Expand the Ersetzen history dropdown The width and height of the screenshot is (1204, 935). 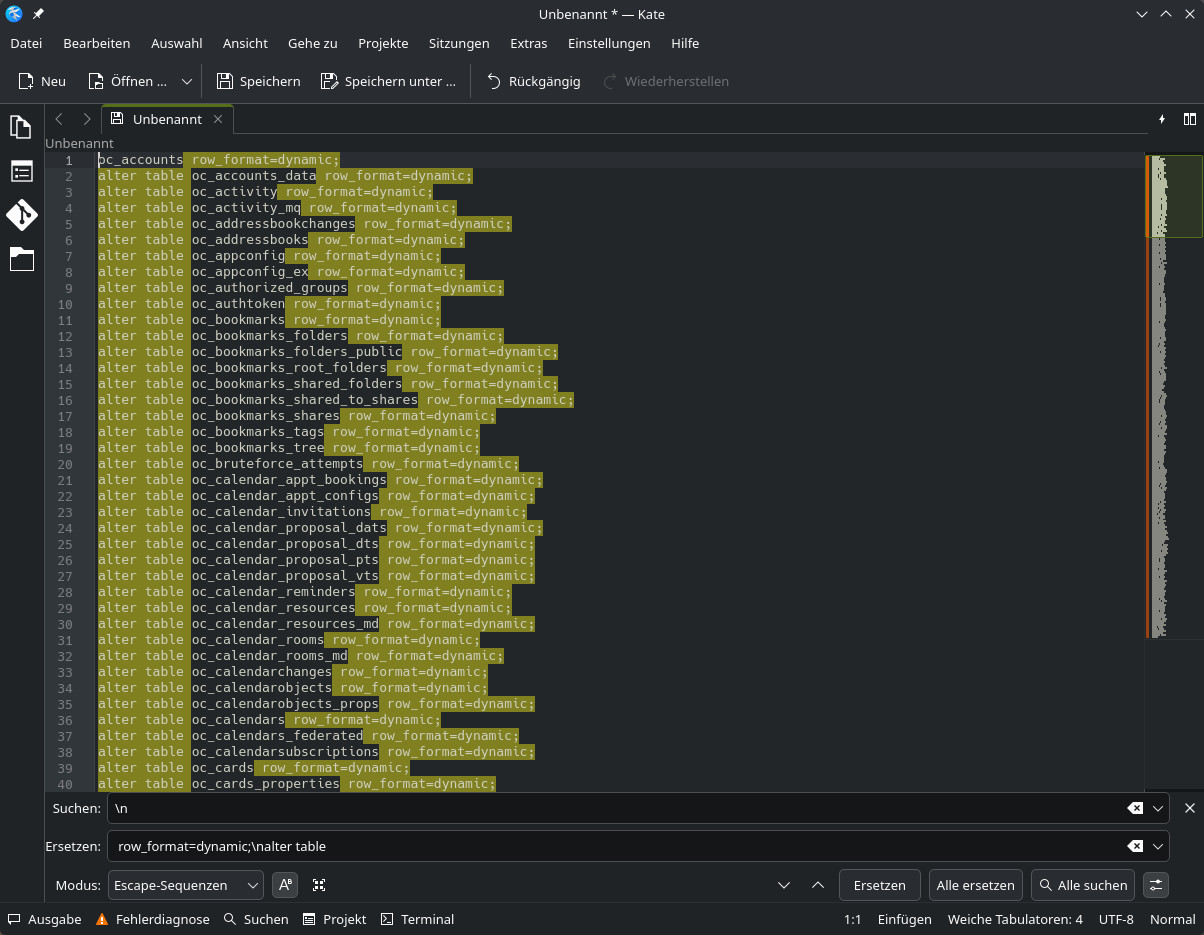click(x=1159, y=846)
